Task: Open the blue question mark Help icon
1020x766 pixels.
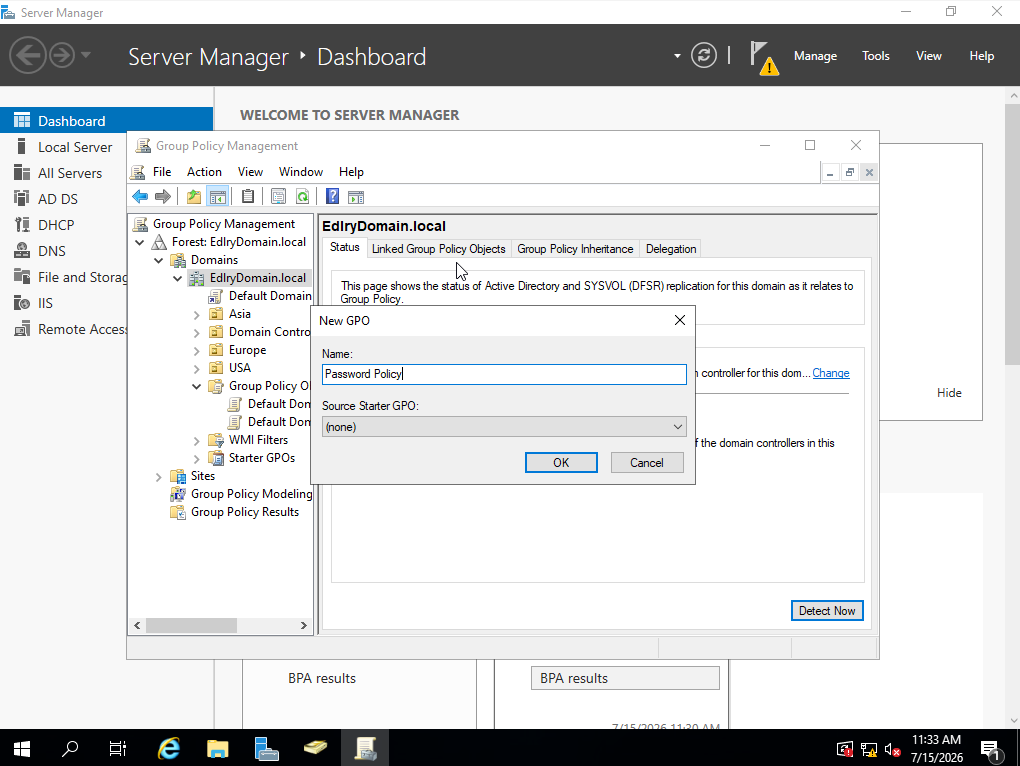Action: [332, 196]
